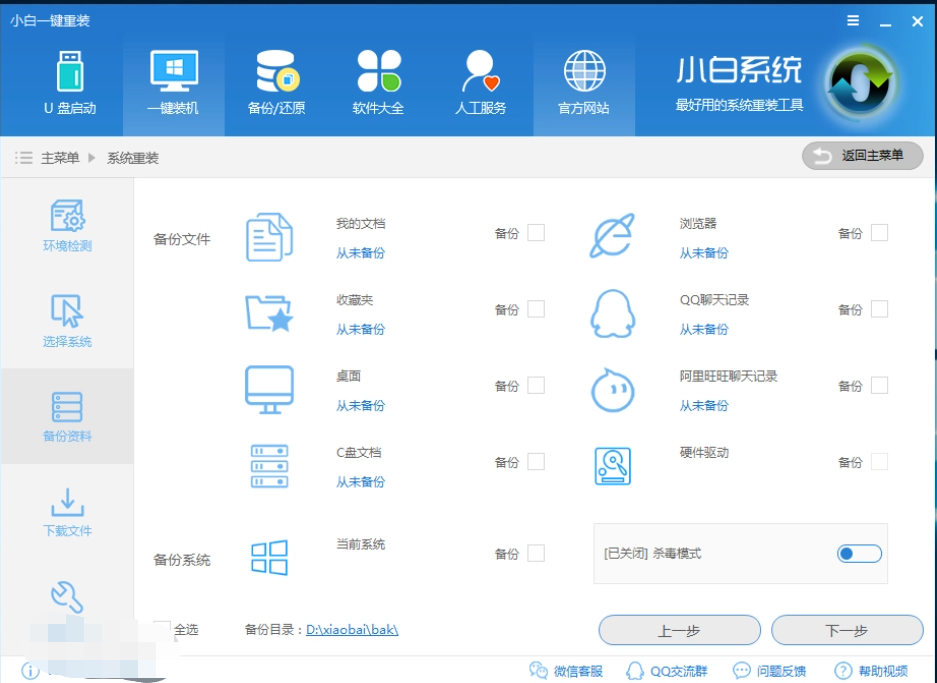Screen dimensions: 937x683
Task: Open 问题反馈 feedback link
Action: [x=769, y=671]
